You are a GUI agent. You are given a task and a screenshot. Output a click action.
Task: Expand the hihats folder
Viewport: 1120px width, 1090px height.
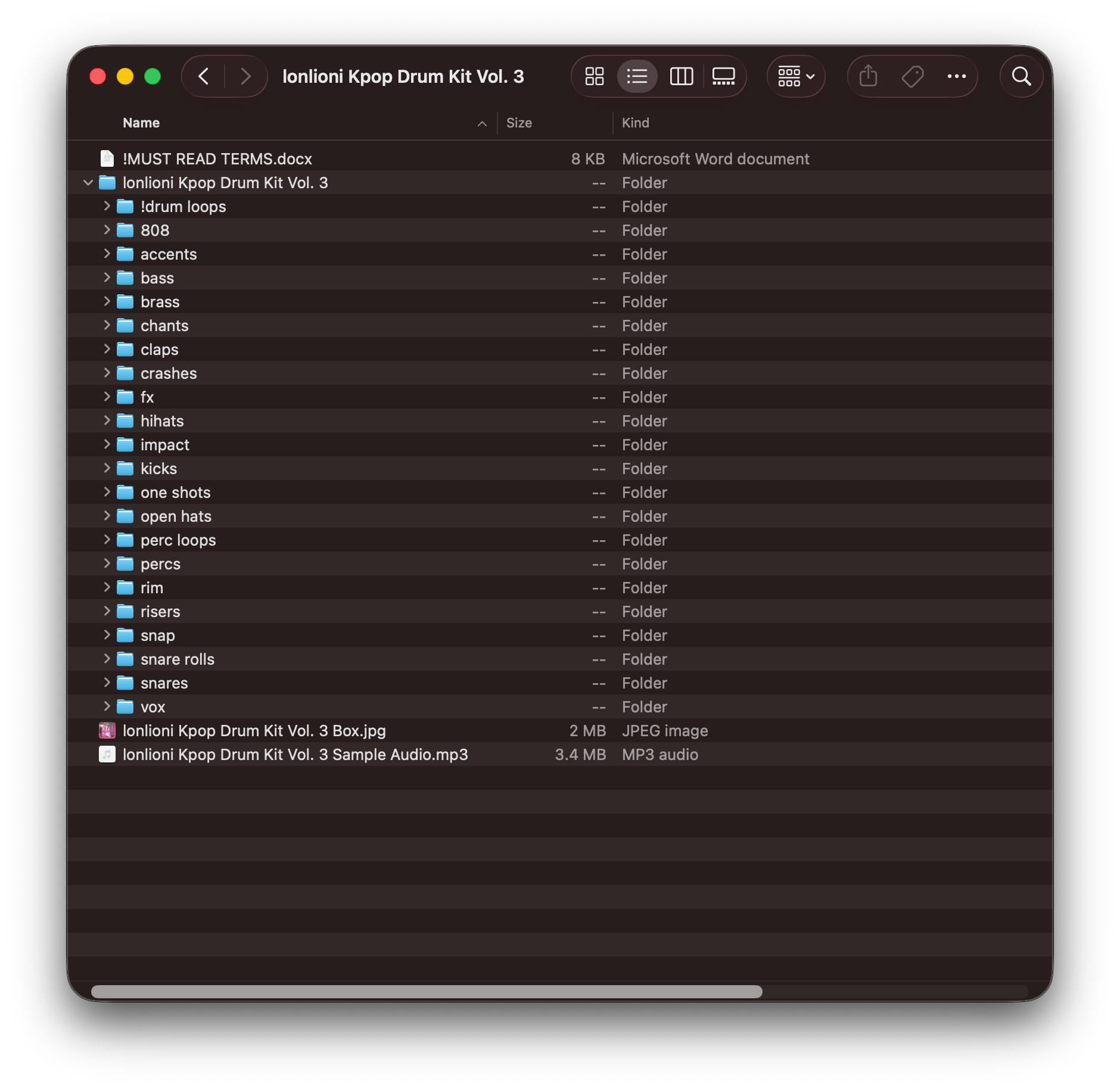(107, 421)
